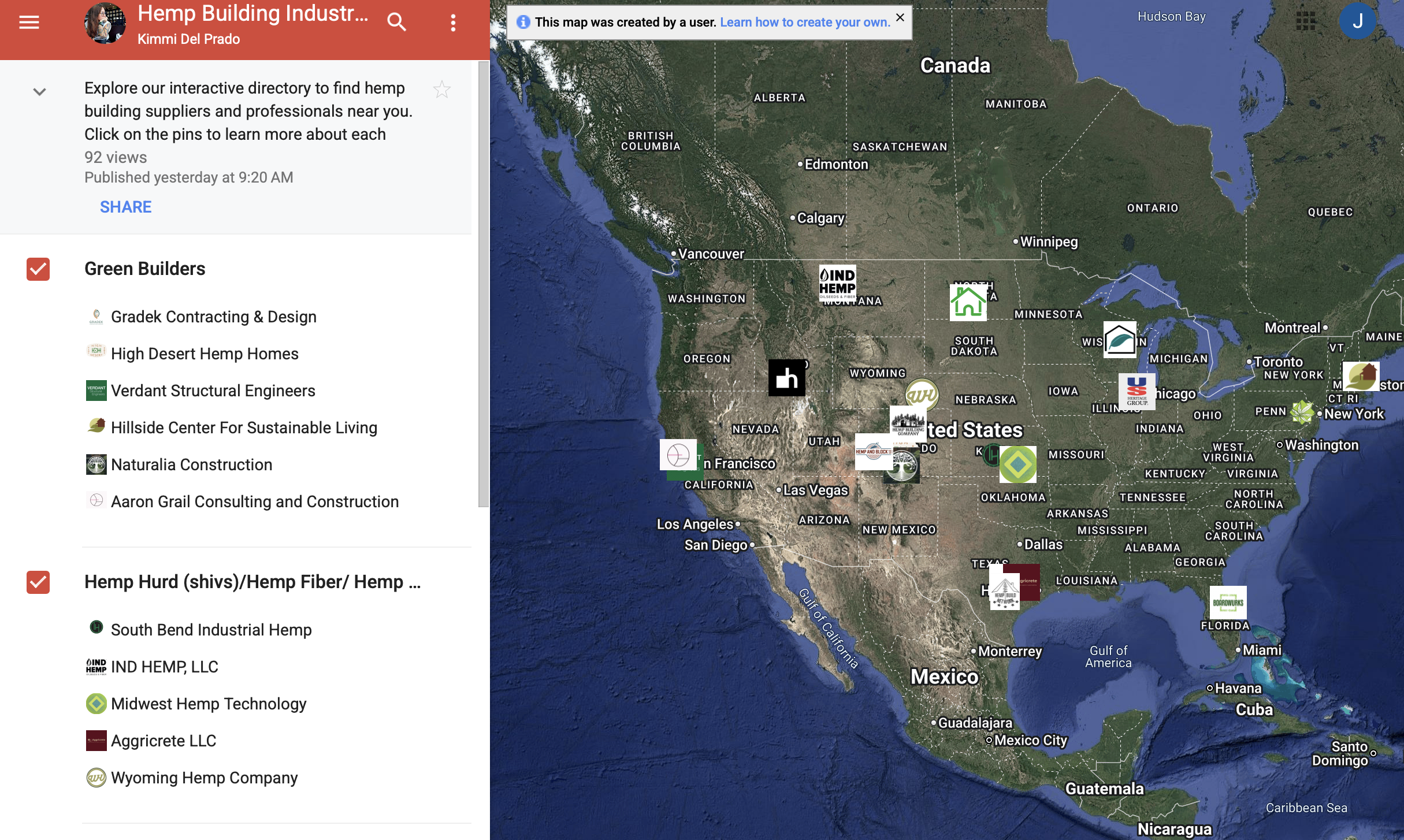
Task: Toggle the Hemp Hurd layer checkbox
Action: pos(38,582)
